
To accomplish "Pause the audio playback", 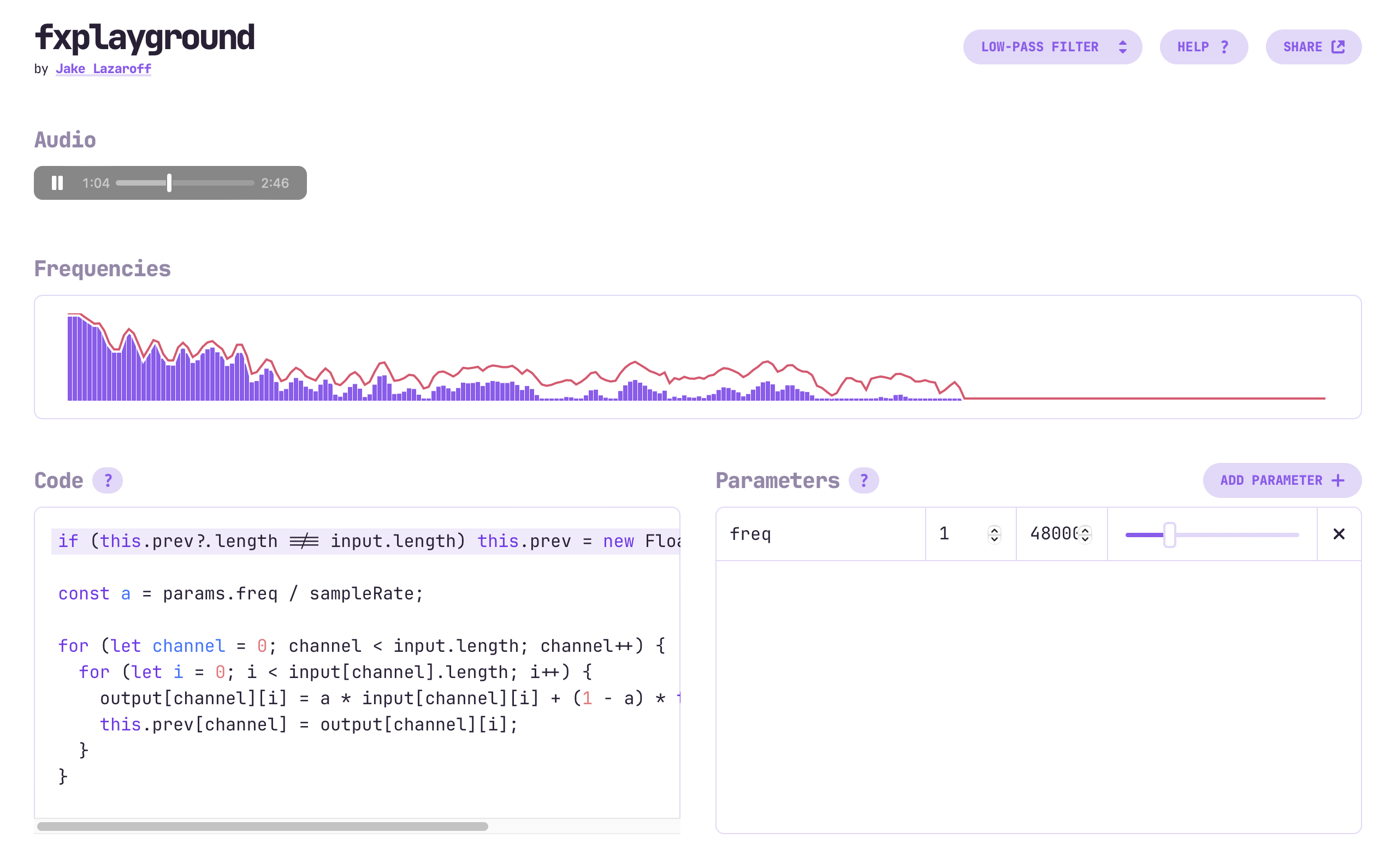I will click(57, 183).
